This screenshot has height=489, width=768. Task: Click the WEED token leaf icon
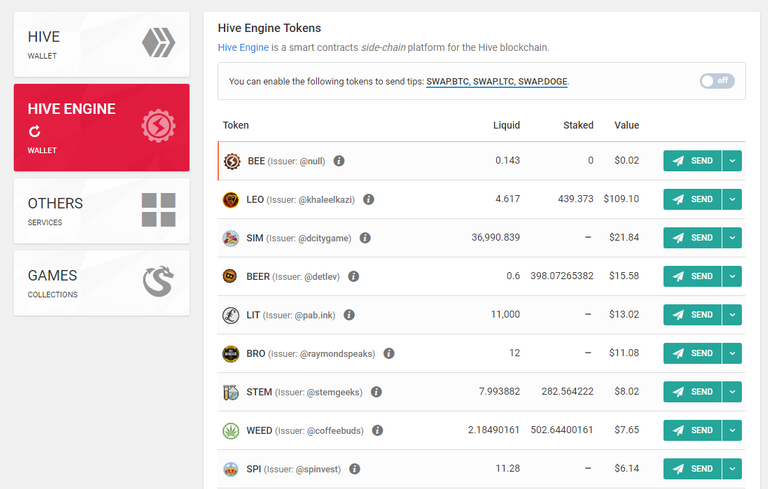(231, 430)
